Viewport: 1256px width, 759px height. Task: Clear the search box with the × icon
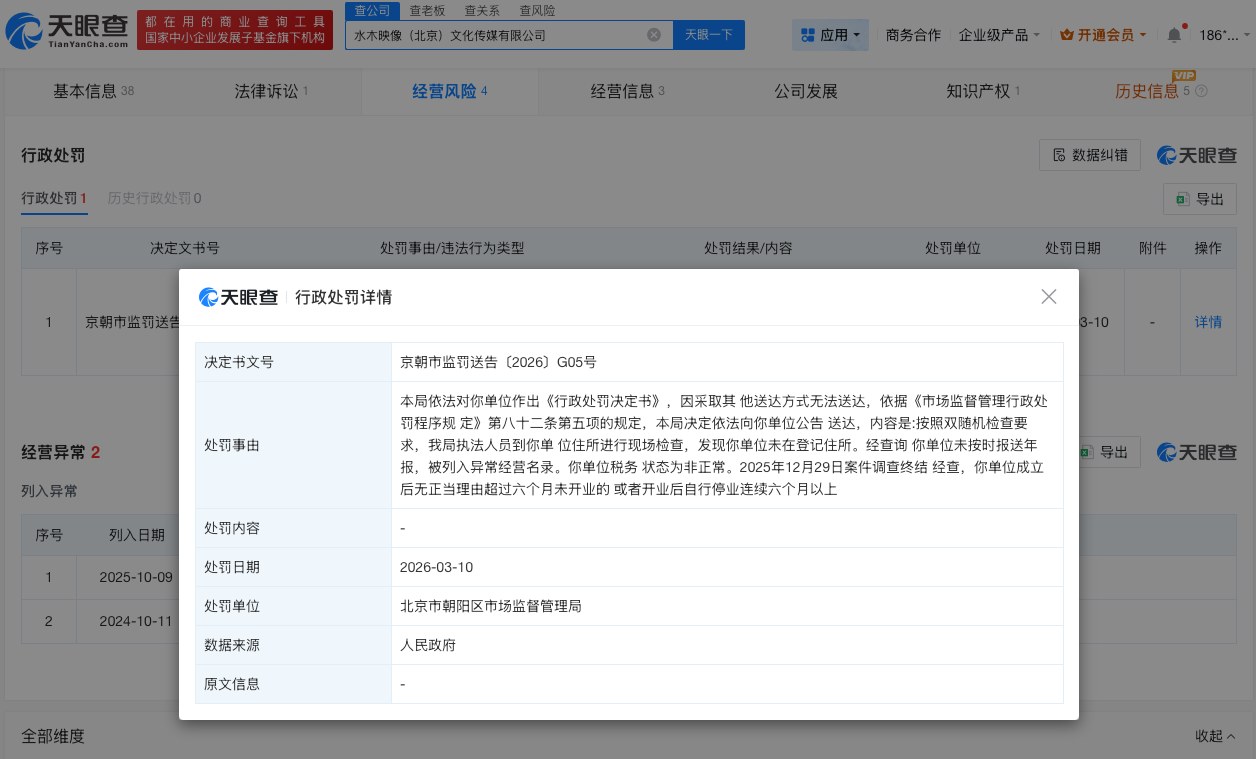pyautogui.click(x=655, y=34)
